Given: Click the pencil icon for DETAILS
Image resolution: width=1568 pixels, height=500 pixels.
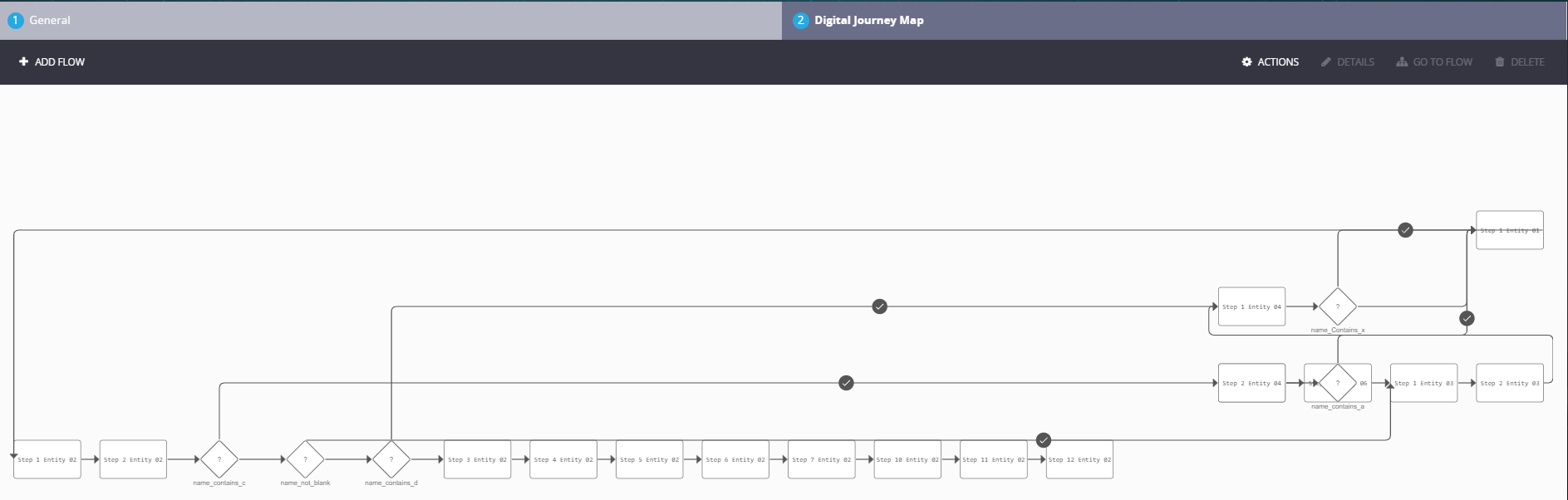Looking at the screenshot, I should 1326,61.
